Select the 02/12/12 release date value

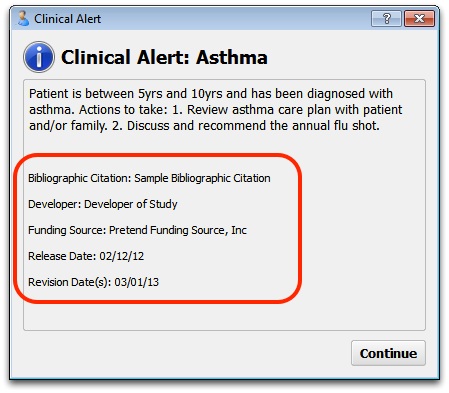click(x=122, y=256)
